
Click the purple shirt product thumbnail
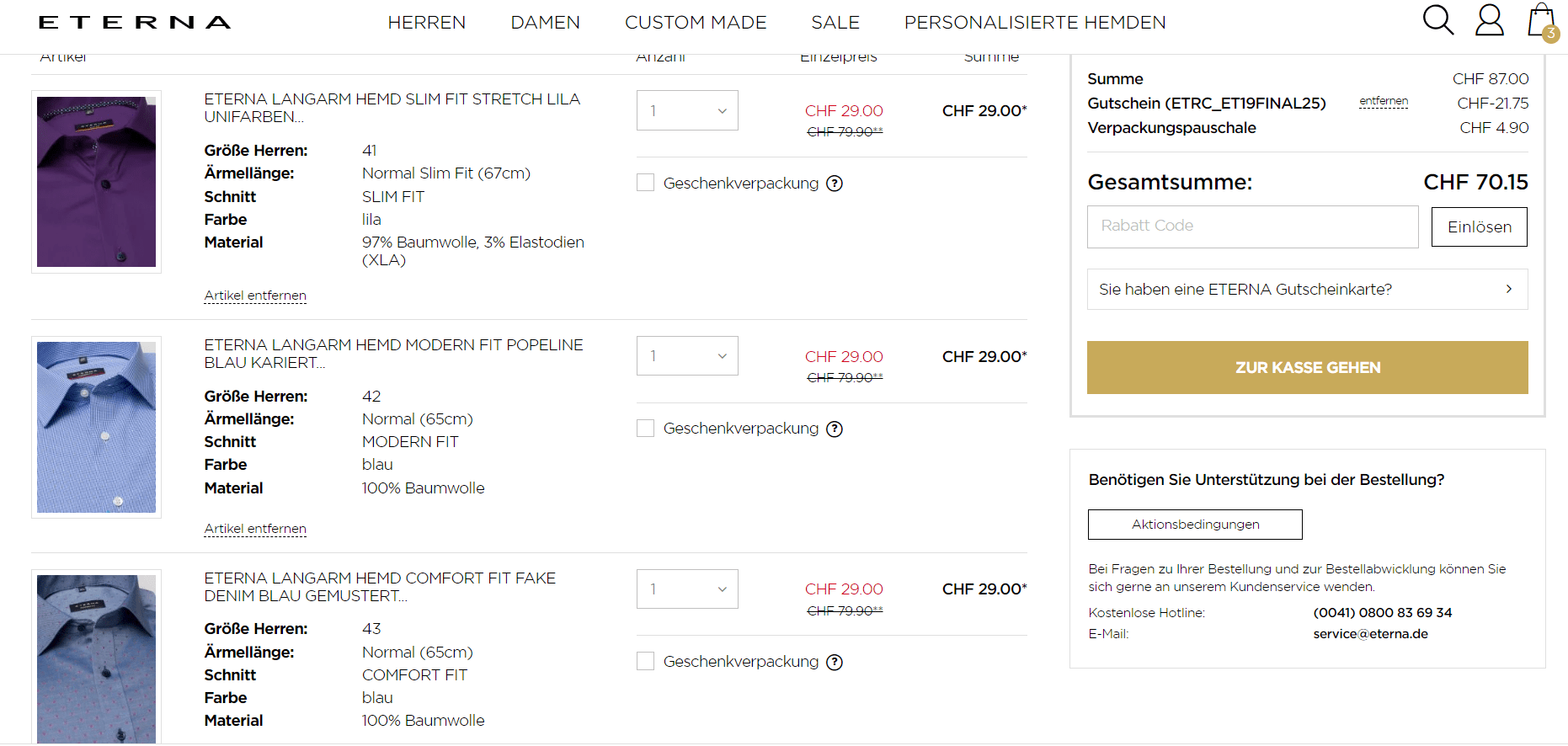[x=97, y=182]
